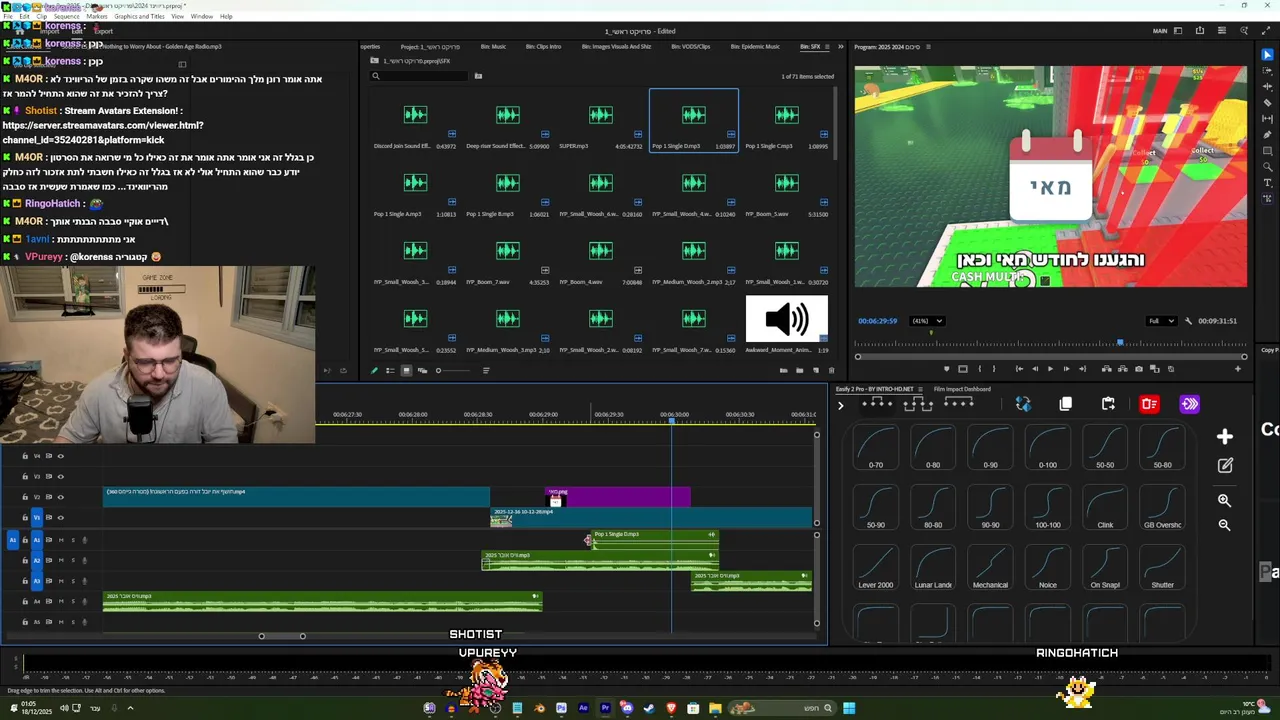Open playback resolution dropdown showing Full

click(1161, 321)
